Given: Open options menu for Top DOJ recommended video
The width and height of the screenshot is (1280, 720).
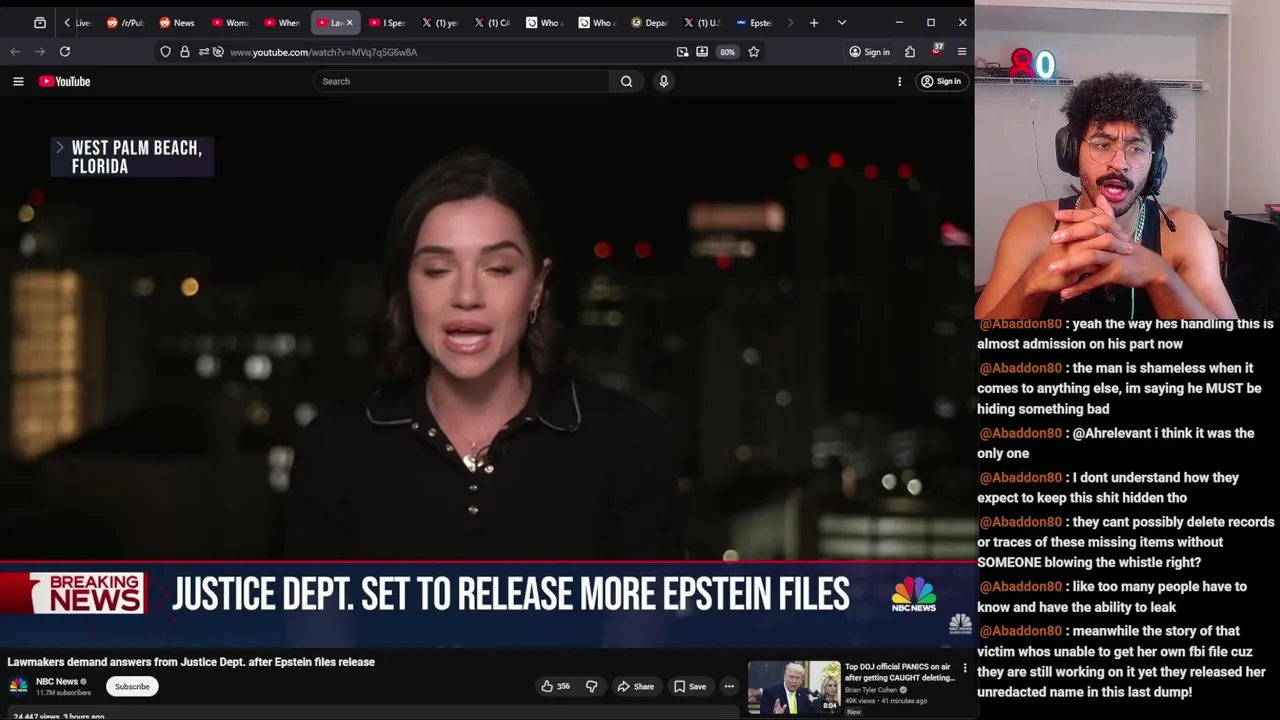Looking at the screenshot, I should (x=965, y=667).
